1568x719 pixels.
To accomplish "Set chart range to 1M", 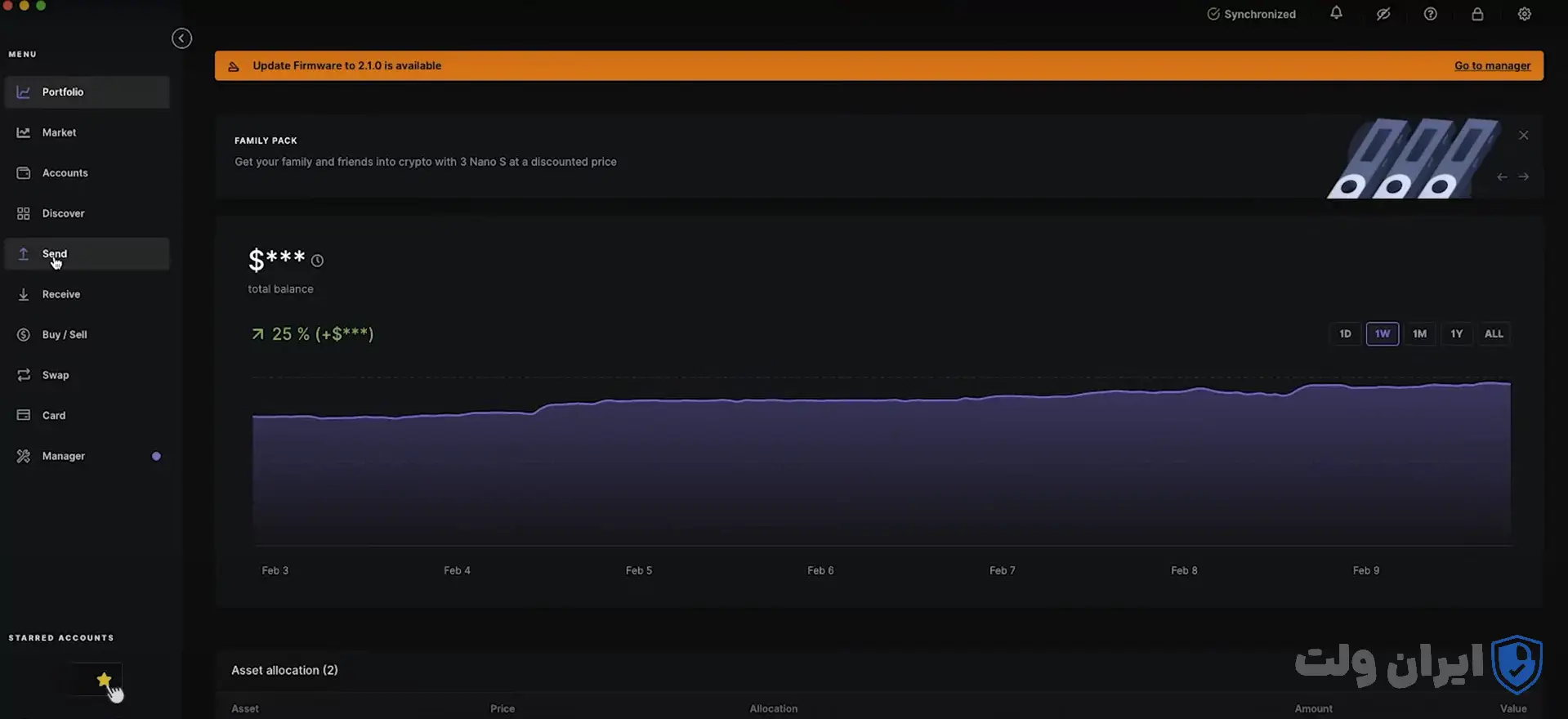I will 1419,333.
